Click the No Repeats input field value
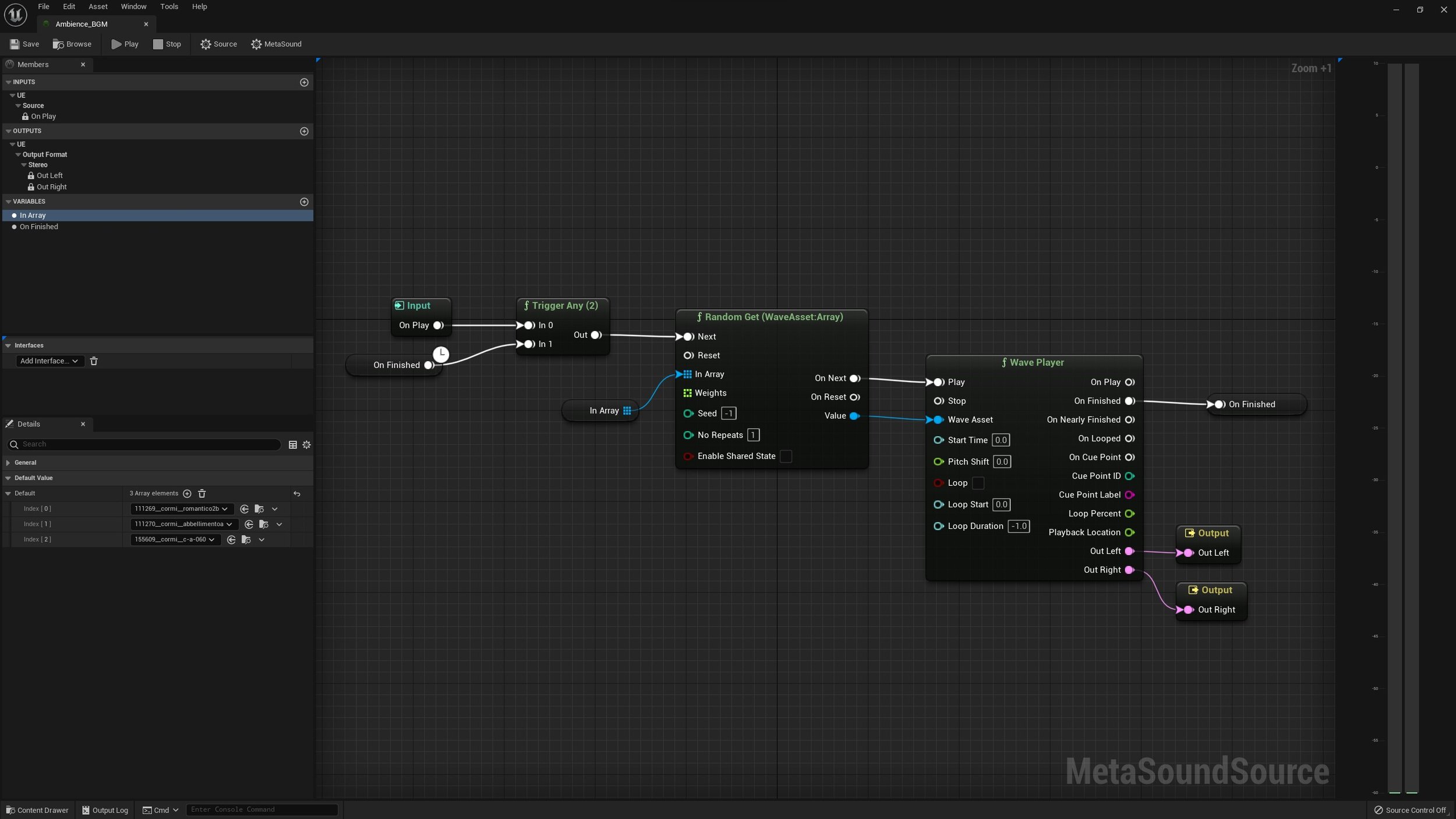Screen dimensions: 1456x819 (753, 434)
